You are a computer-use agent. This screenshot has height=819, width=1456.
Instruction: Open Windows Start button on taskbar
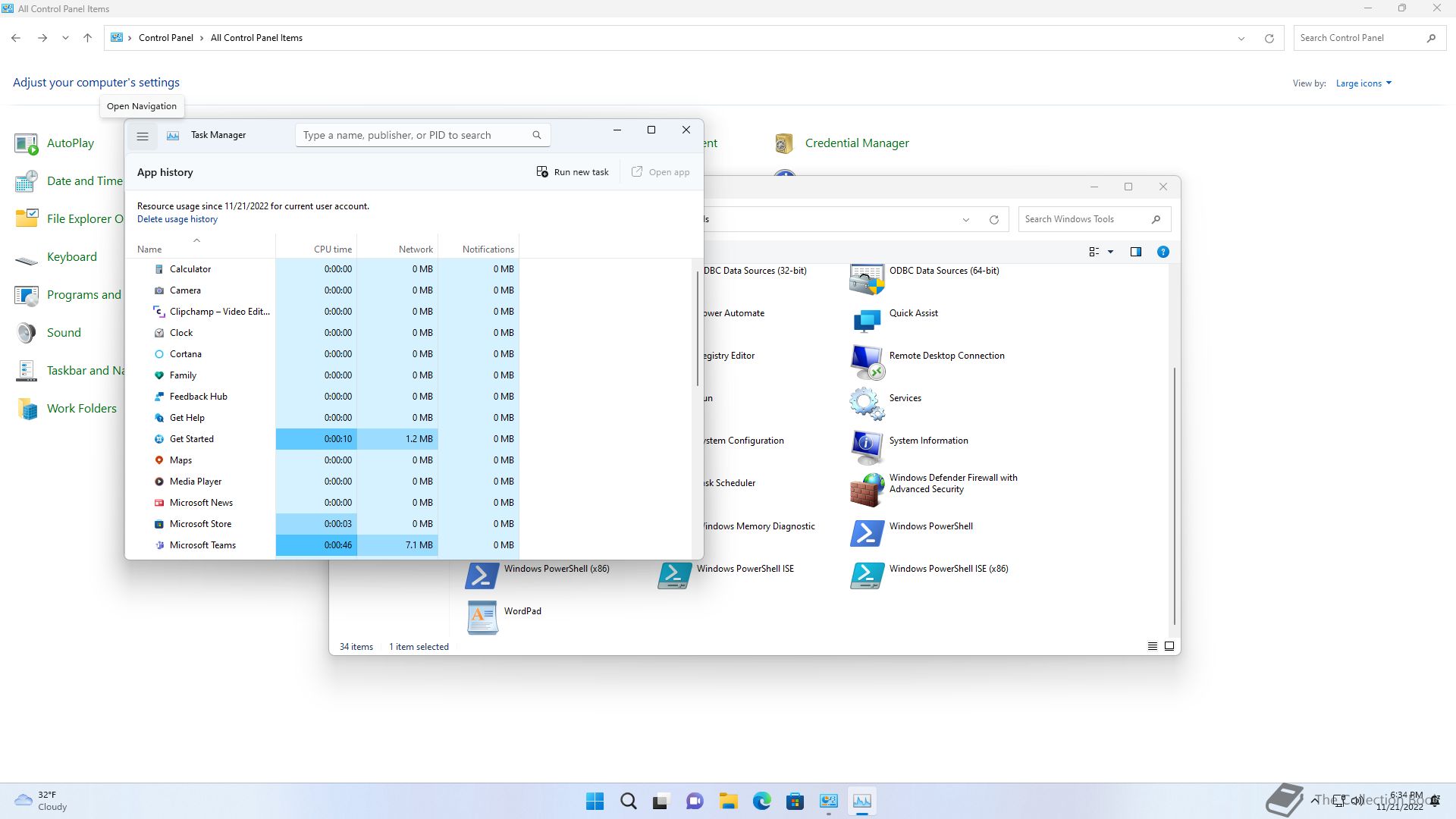pyautogui.click(x=595, y=801)
